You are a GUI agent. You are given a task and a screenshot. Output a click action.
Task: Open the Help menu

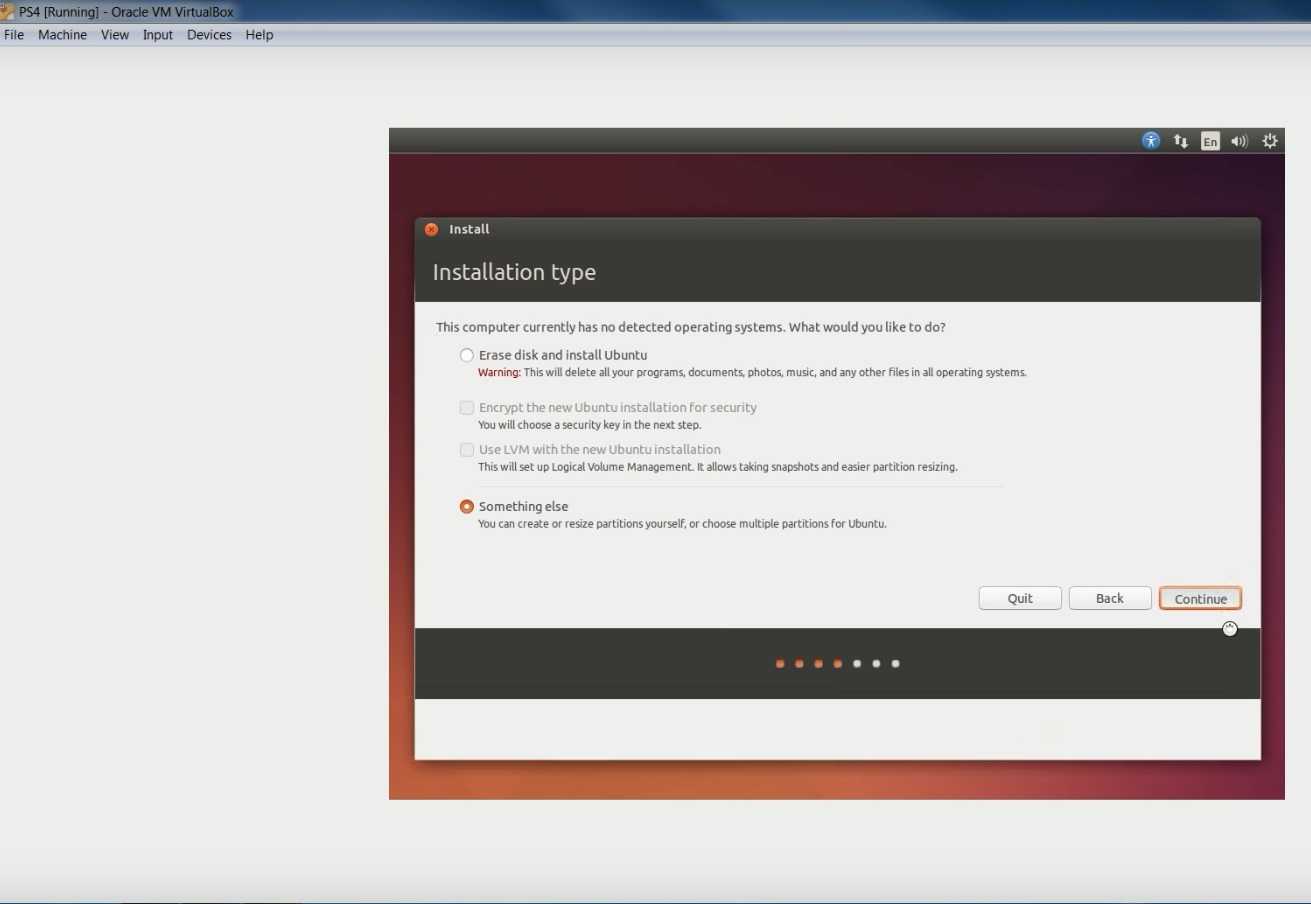pyautogui.click(x=259, y=34)
